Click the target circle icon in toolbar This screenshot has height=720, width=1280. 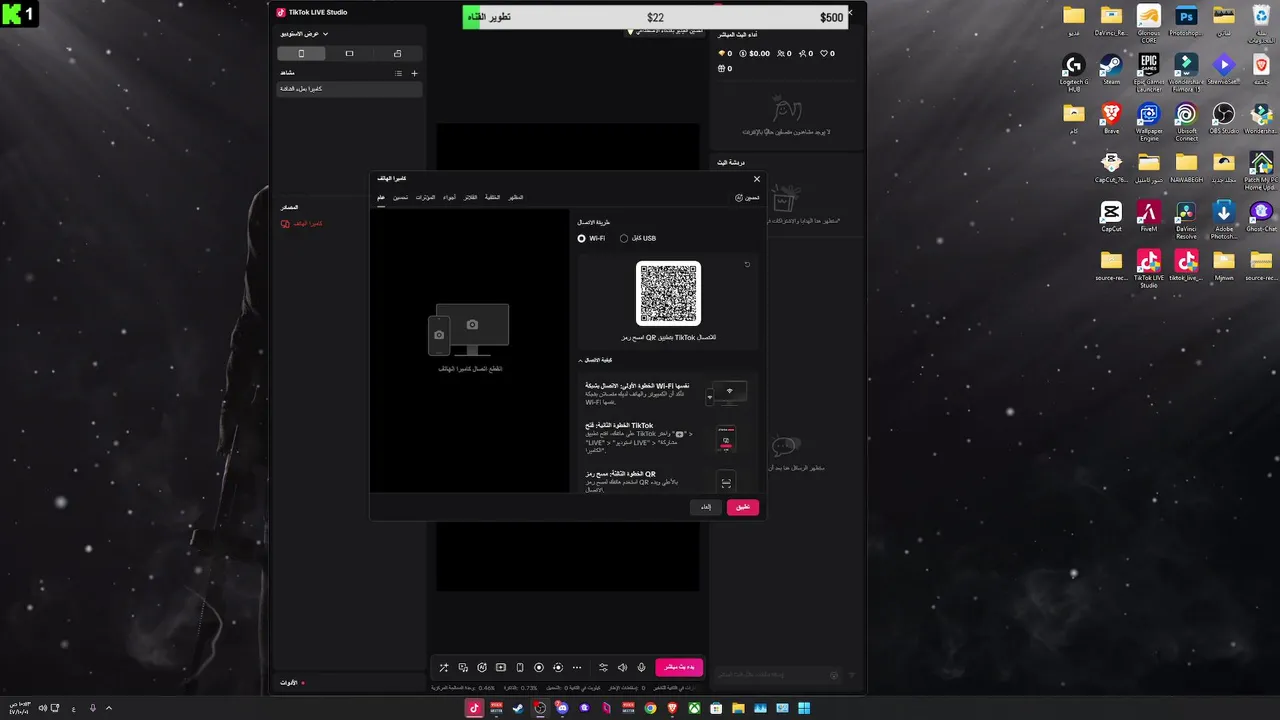[558, 667]
